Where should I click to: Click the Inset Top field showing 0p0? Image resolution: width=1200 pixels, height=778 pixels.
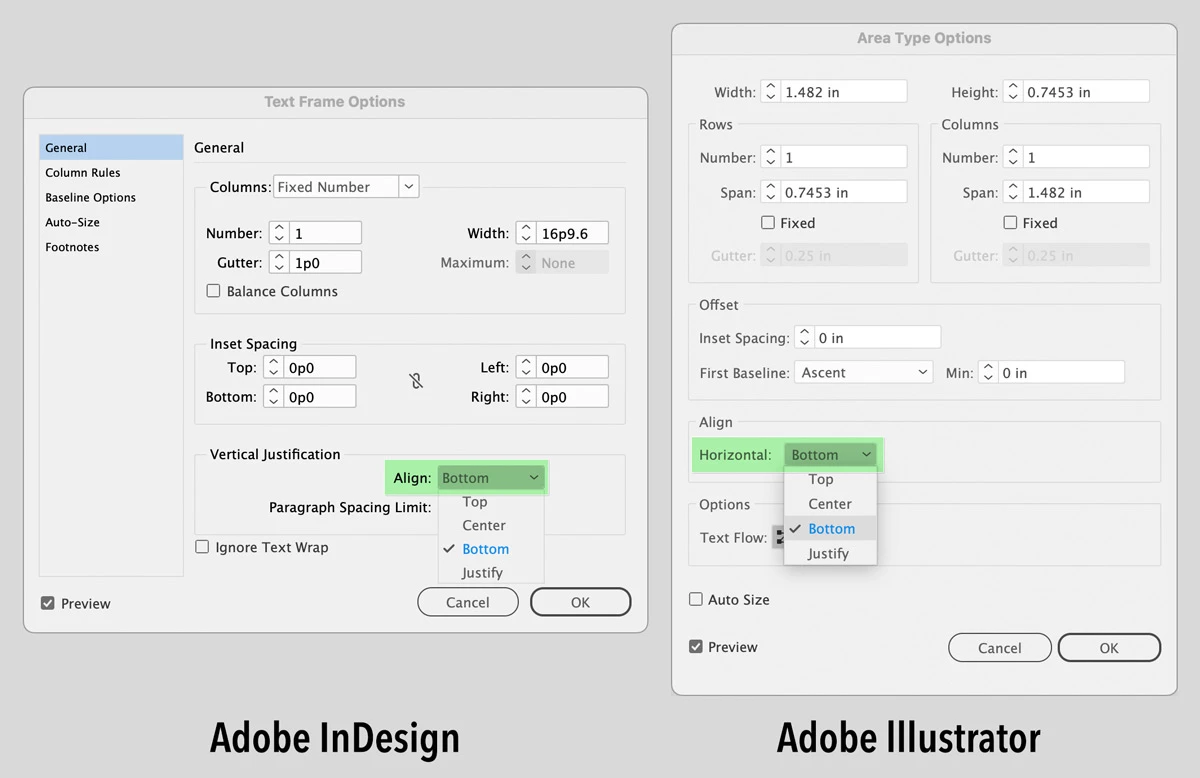click(x=319, y=368)
